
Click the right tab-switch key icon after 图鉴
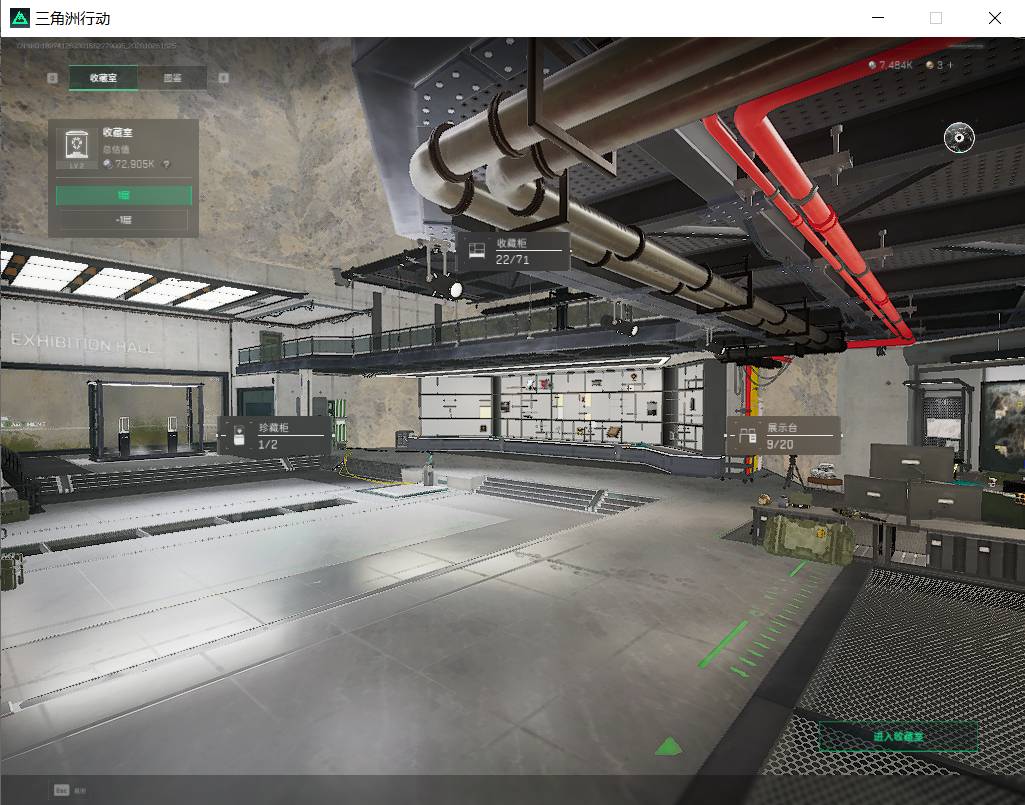tap(224, 78)
